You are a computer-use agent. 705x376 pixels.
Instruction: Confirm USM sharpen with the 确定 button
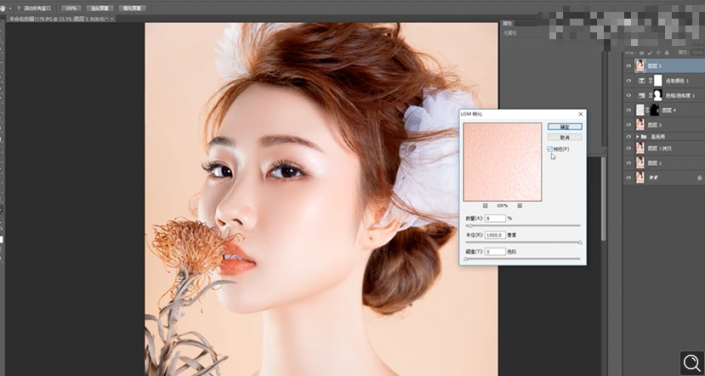[565, 127]
